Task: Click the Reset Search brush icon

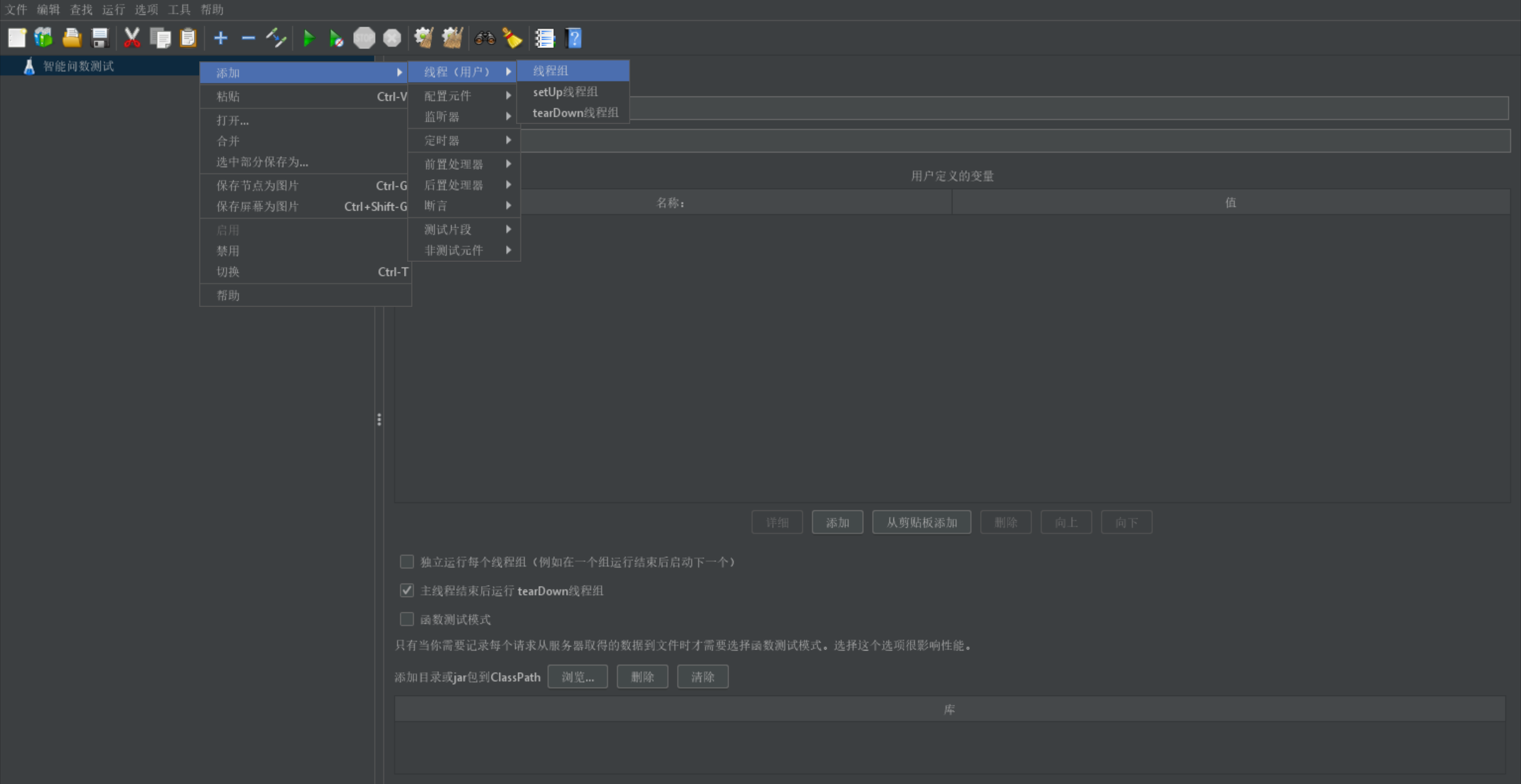Action: tap(513, 38)
